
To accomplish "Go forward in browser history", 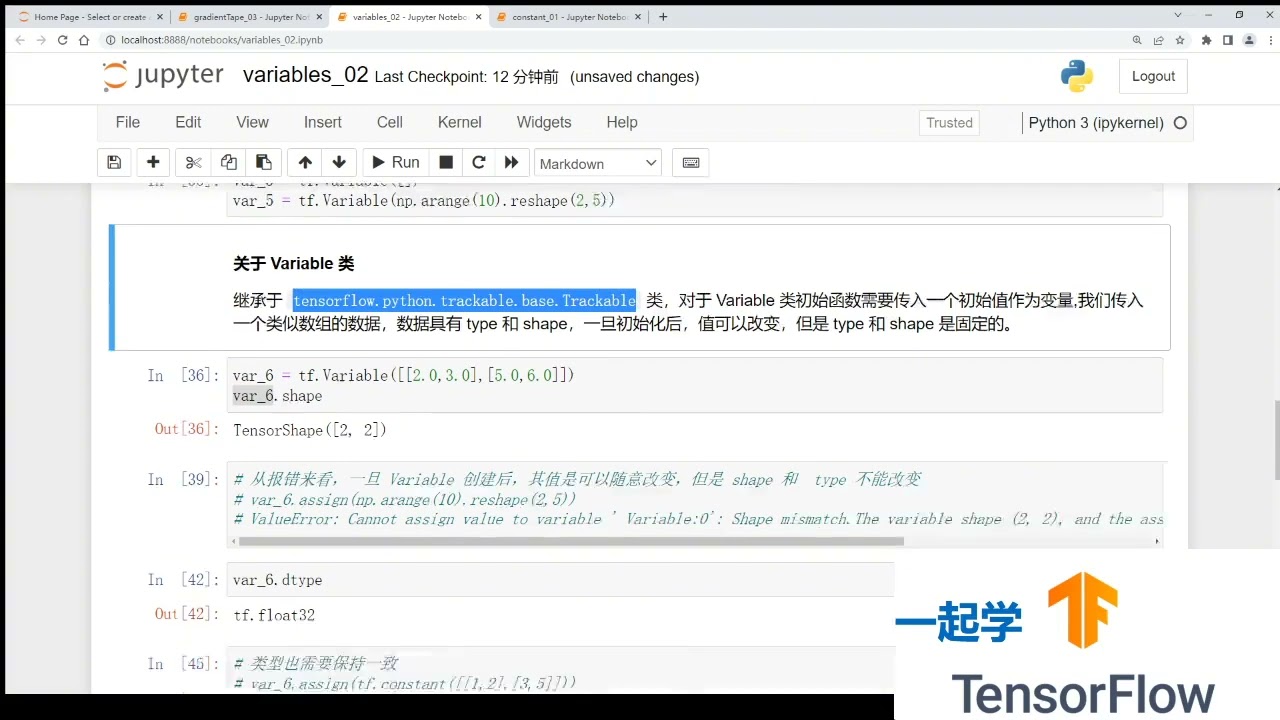I will [41, 40].
